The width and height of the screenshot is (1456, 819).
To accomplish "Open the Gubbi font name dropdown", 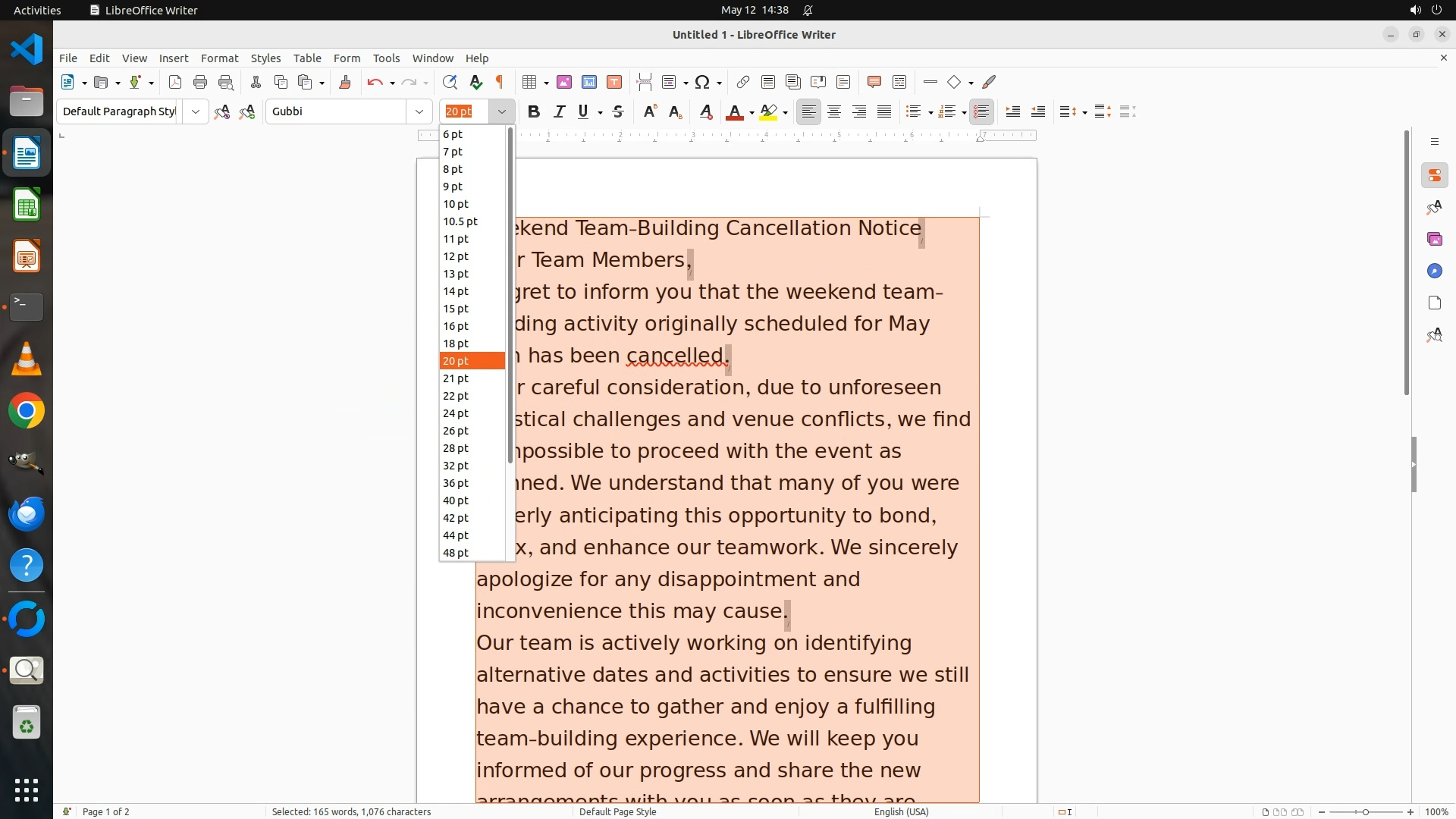I will (419, 111).
